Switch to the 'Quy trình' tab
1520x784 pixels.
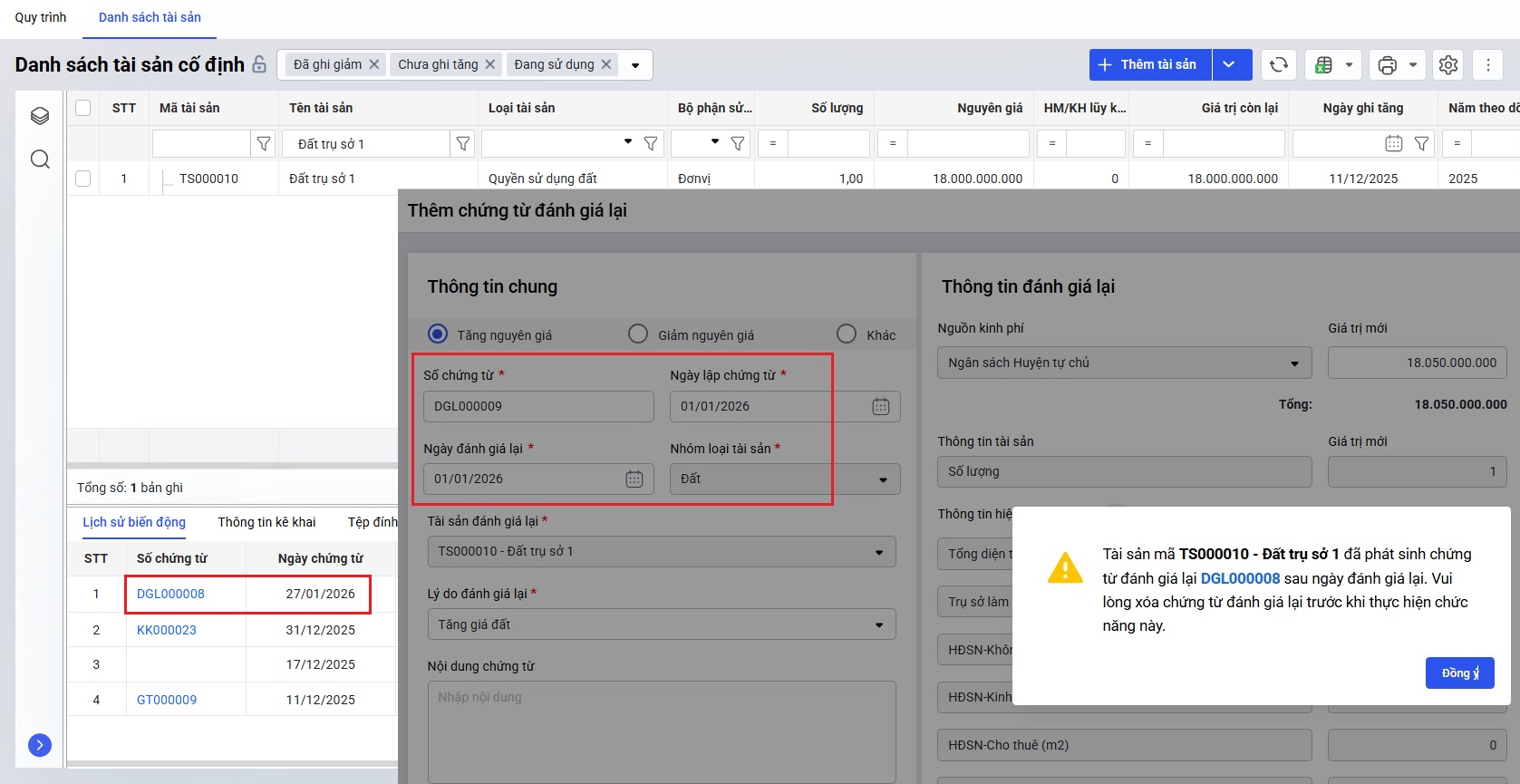(41, 17)
